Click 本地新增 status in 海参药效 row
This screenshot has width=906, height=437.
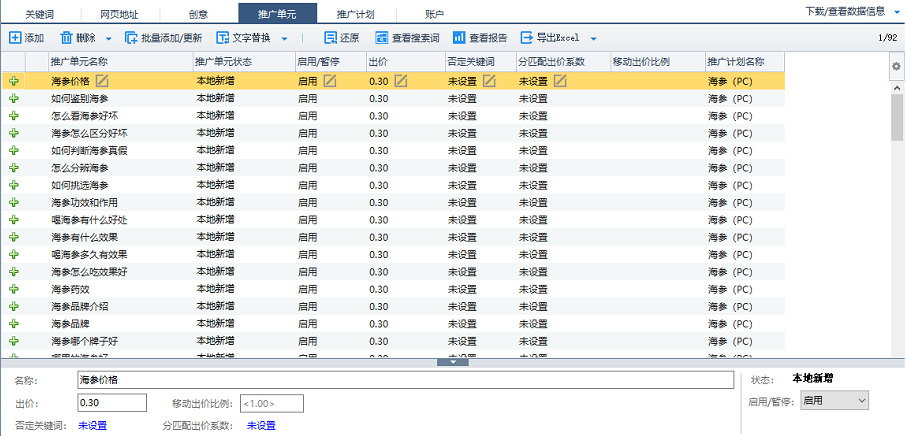(x=216, y=288)
